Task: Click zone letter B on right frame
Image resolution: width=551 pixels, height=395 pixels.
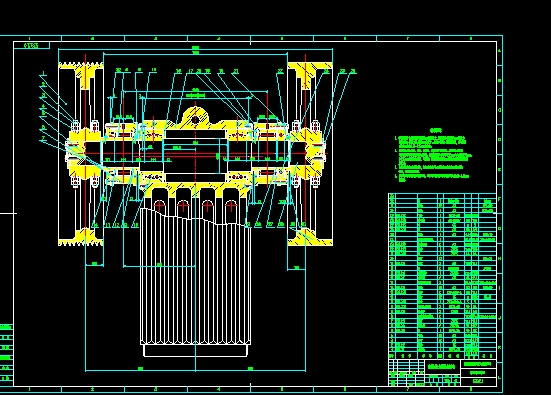Action: 500,80
